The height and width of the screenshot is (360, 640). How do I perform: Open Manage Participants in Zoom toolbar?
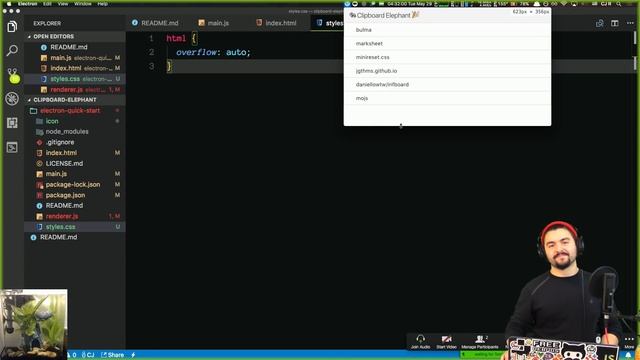480,342
